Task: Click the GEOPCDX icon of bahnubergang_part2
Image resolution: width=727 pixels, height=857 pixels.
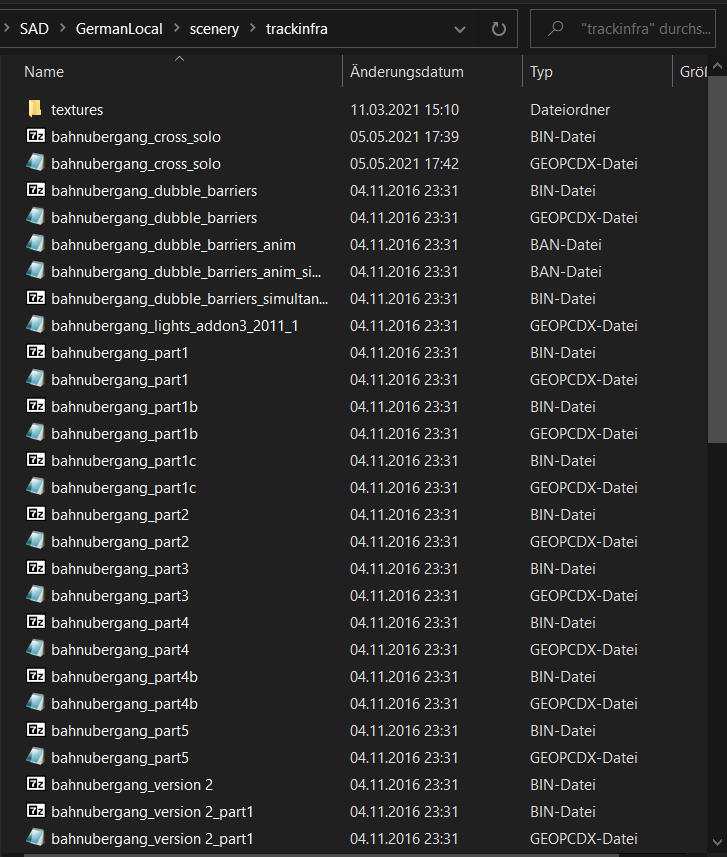Action: point(36,541)
